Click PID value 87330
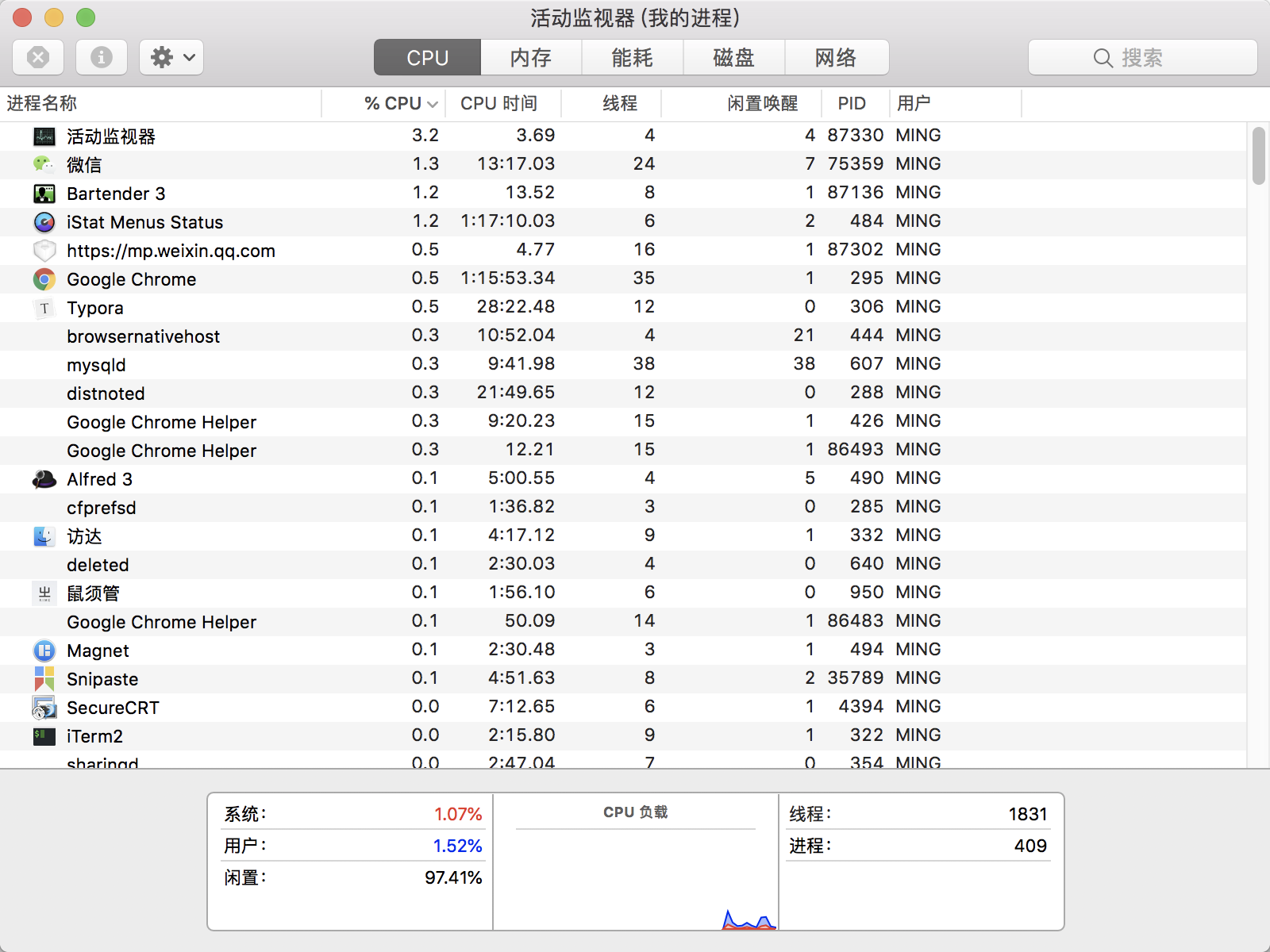 tap(855, 136)
